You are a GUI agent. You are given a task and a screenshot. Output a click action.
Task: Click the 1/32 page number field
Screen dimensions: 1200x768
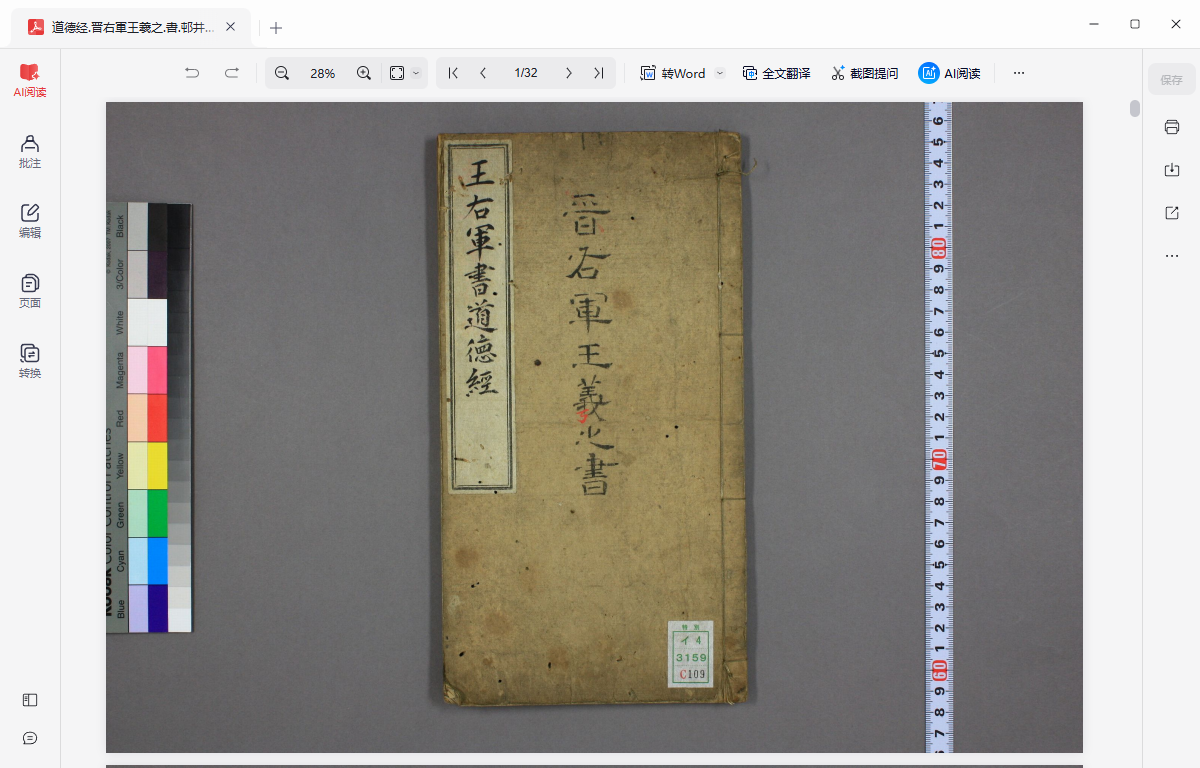526,73
